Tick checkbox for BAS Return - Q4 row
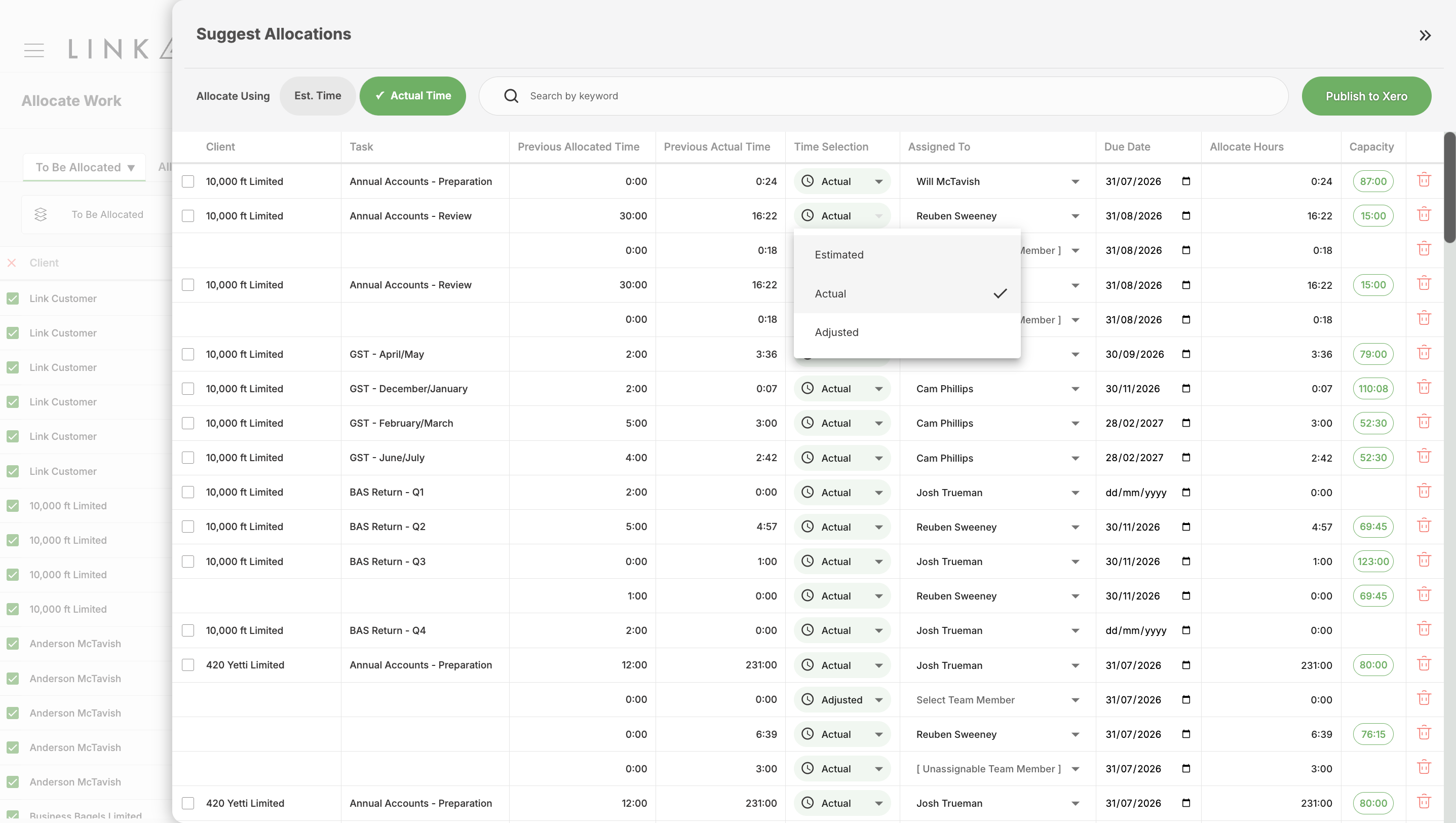The width and height of the screenshot is (1456, 823). [188, 630]
